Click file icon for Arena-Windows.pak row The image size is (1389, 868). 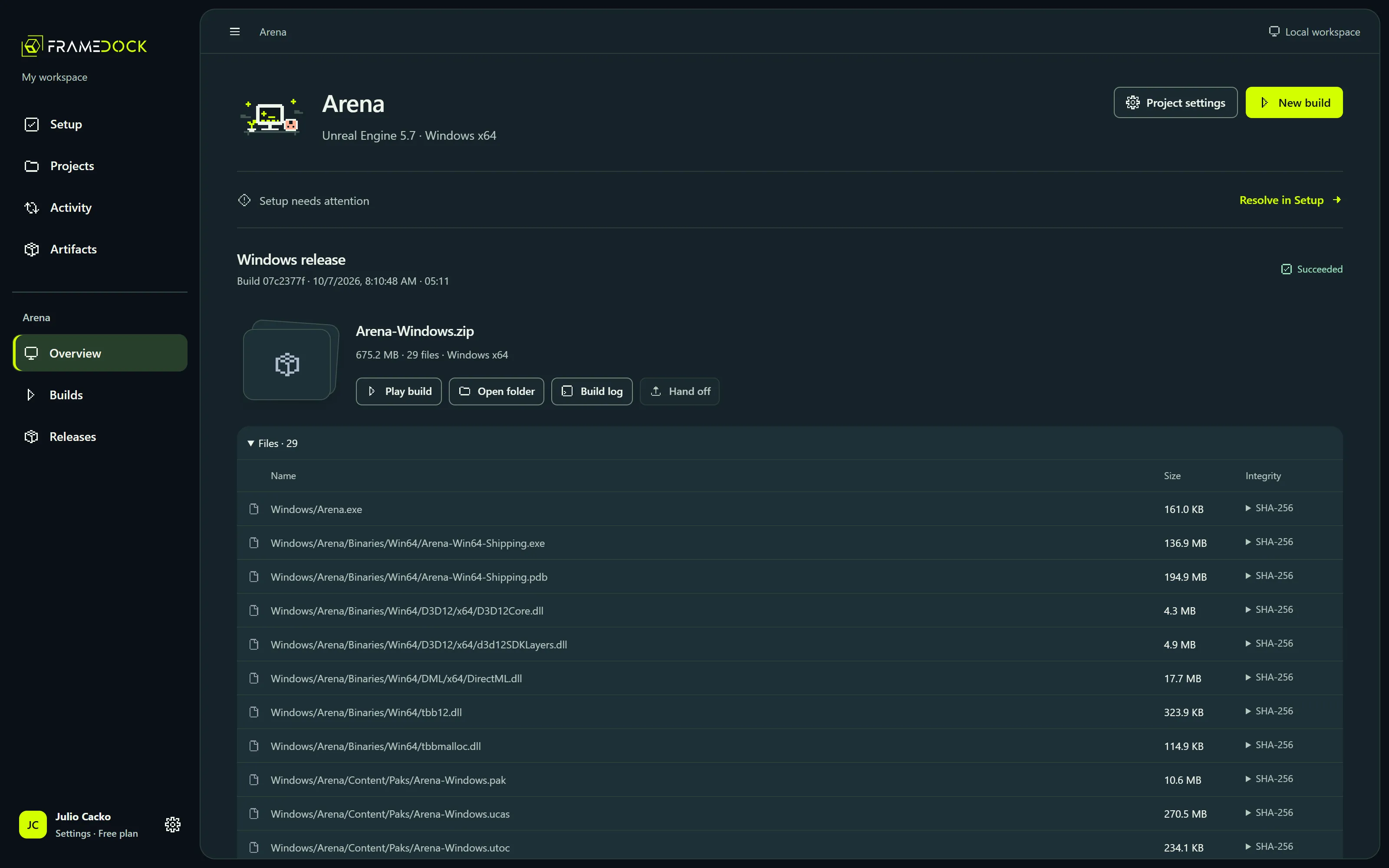tap(253, 779)
